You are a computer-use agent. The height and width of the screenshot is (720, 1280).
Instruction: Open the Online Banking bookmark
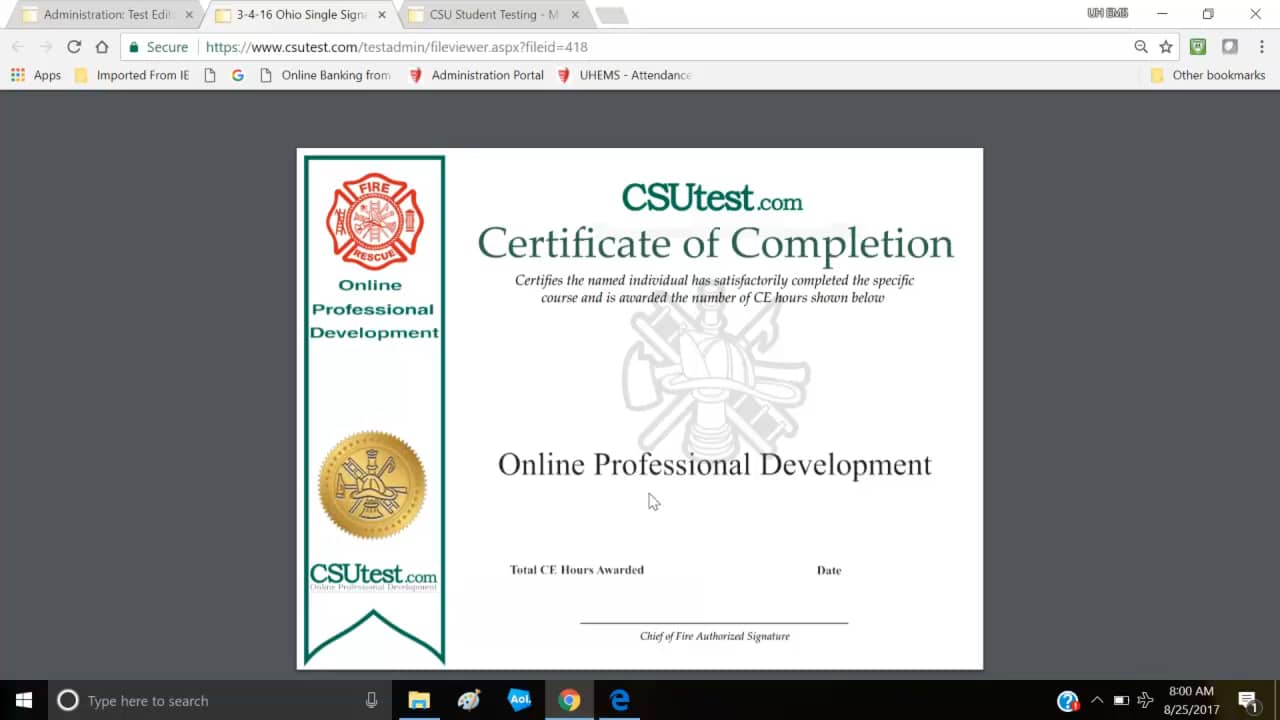325,75
